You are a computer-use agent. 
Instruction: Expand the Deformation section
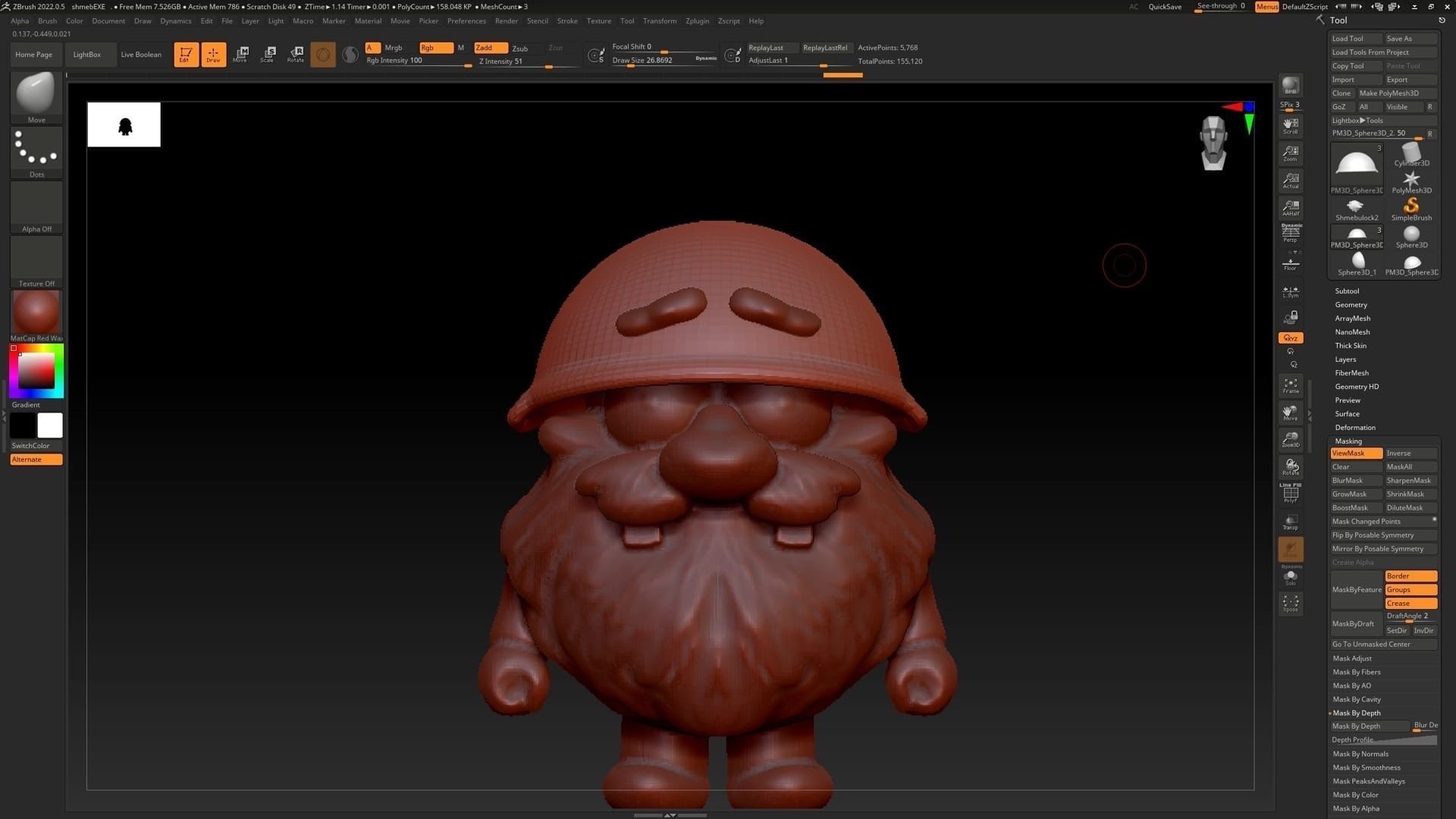[1354, 428]
